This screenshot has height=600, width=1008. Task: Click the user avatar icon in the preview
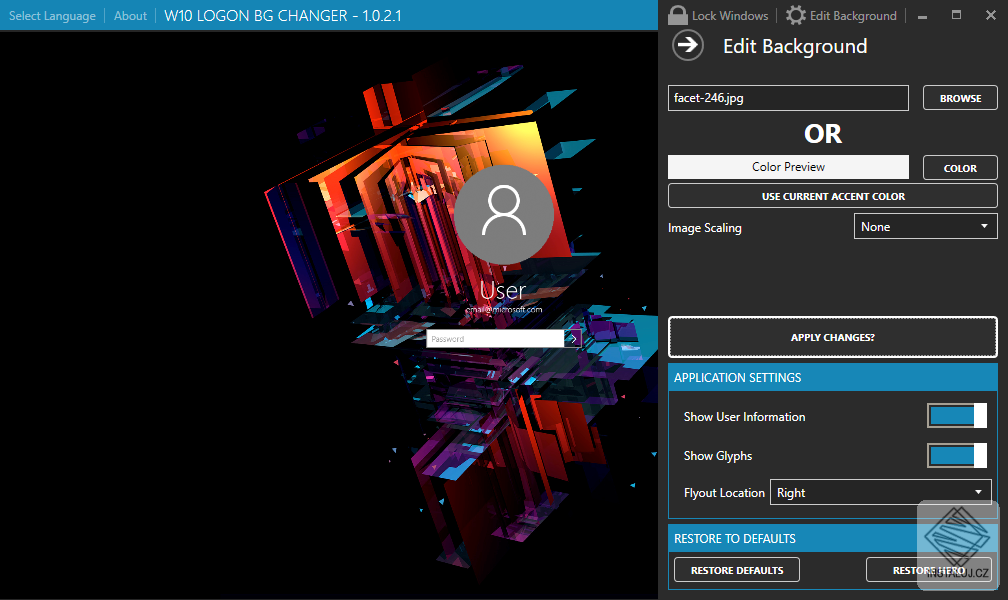[x=504, y=214]
